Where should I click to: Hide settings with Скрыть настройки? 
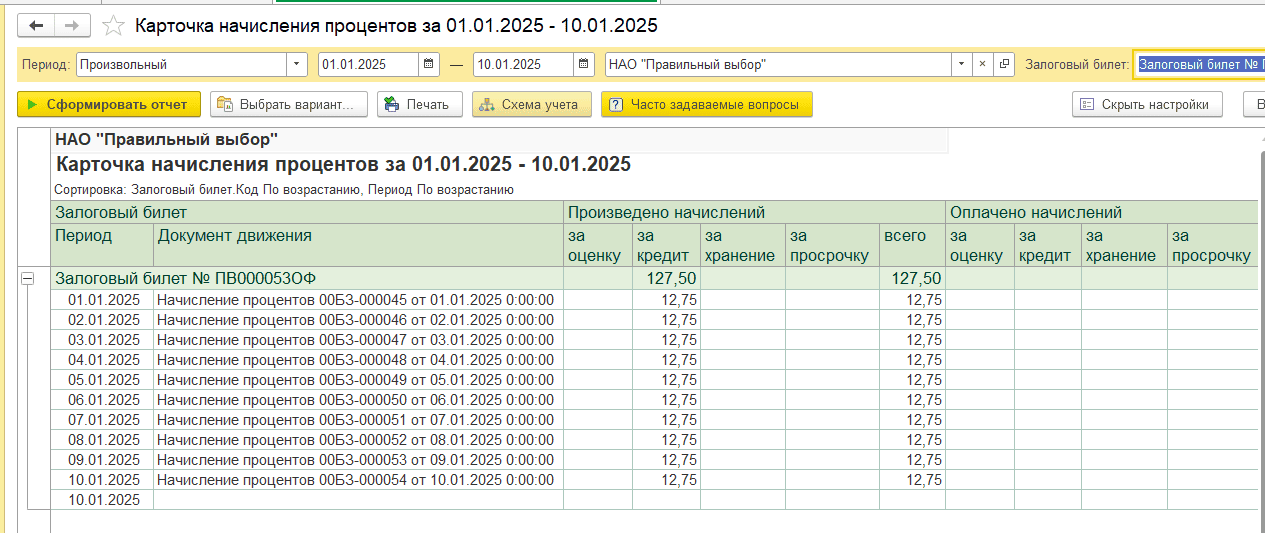coord(1147,104)
